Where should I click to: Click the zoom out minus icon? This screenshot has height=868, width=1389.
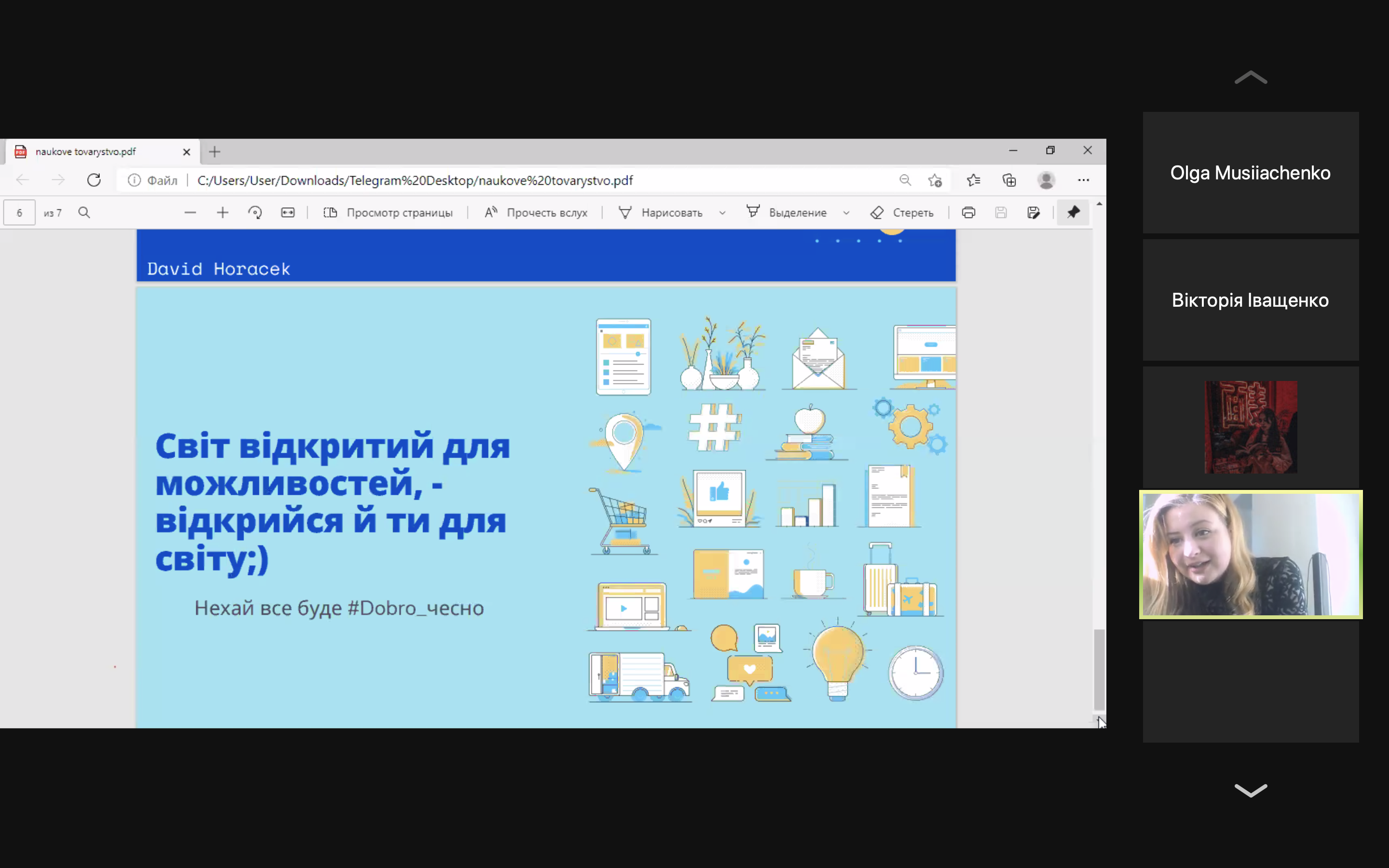coord(190,213)
